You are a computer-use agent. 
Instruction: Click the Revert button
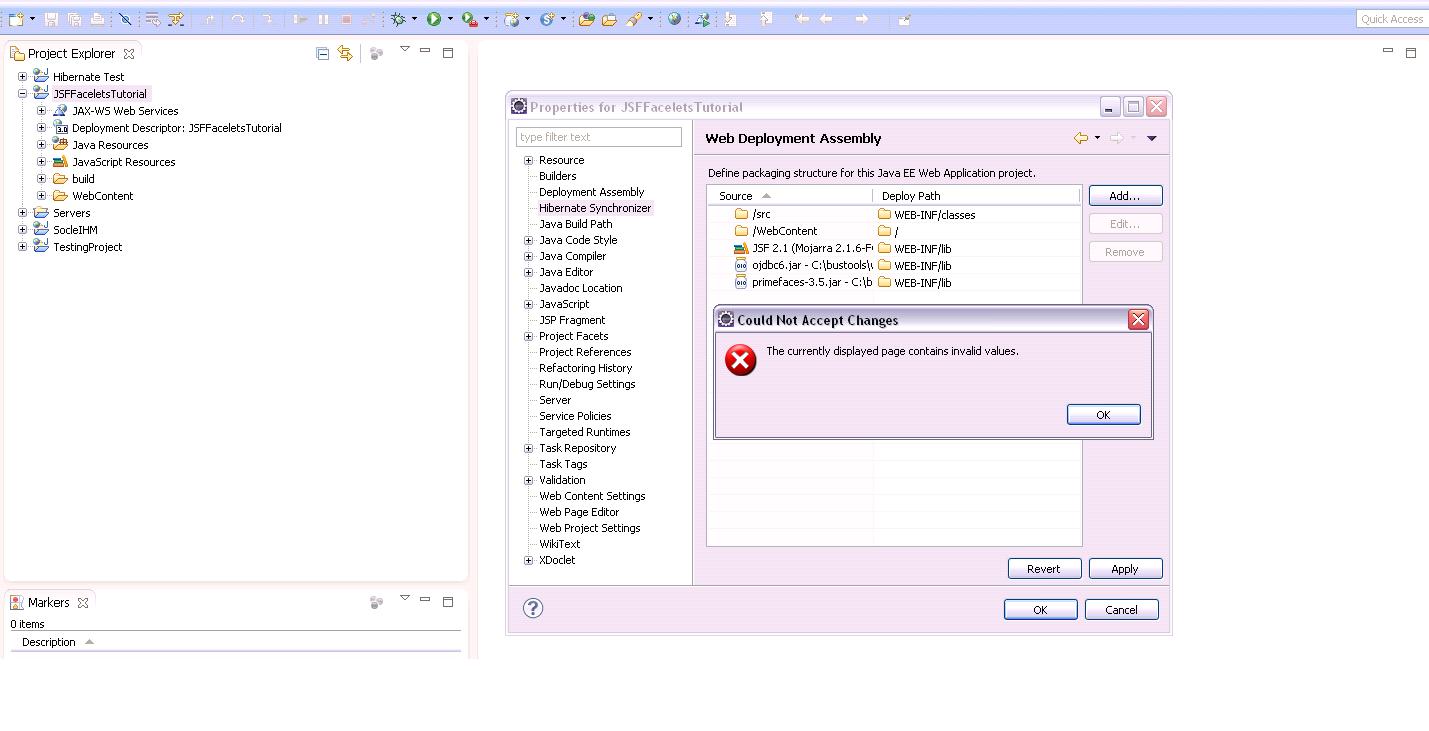1044,568
